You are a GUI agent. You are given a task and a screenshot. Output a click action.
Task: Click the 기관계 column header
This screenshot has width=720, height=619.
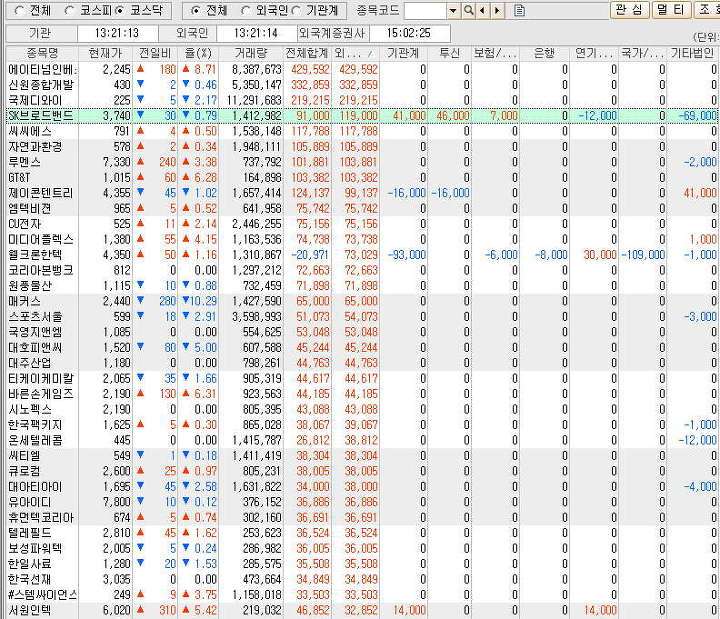pos(403,53)
